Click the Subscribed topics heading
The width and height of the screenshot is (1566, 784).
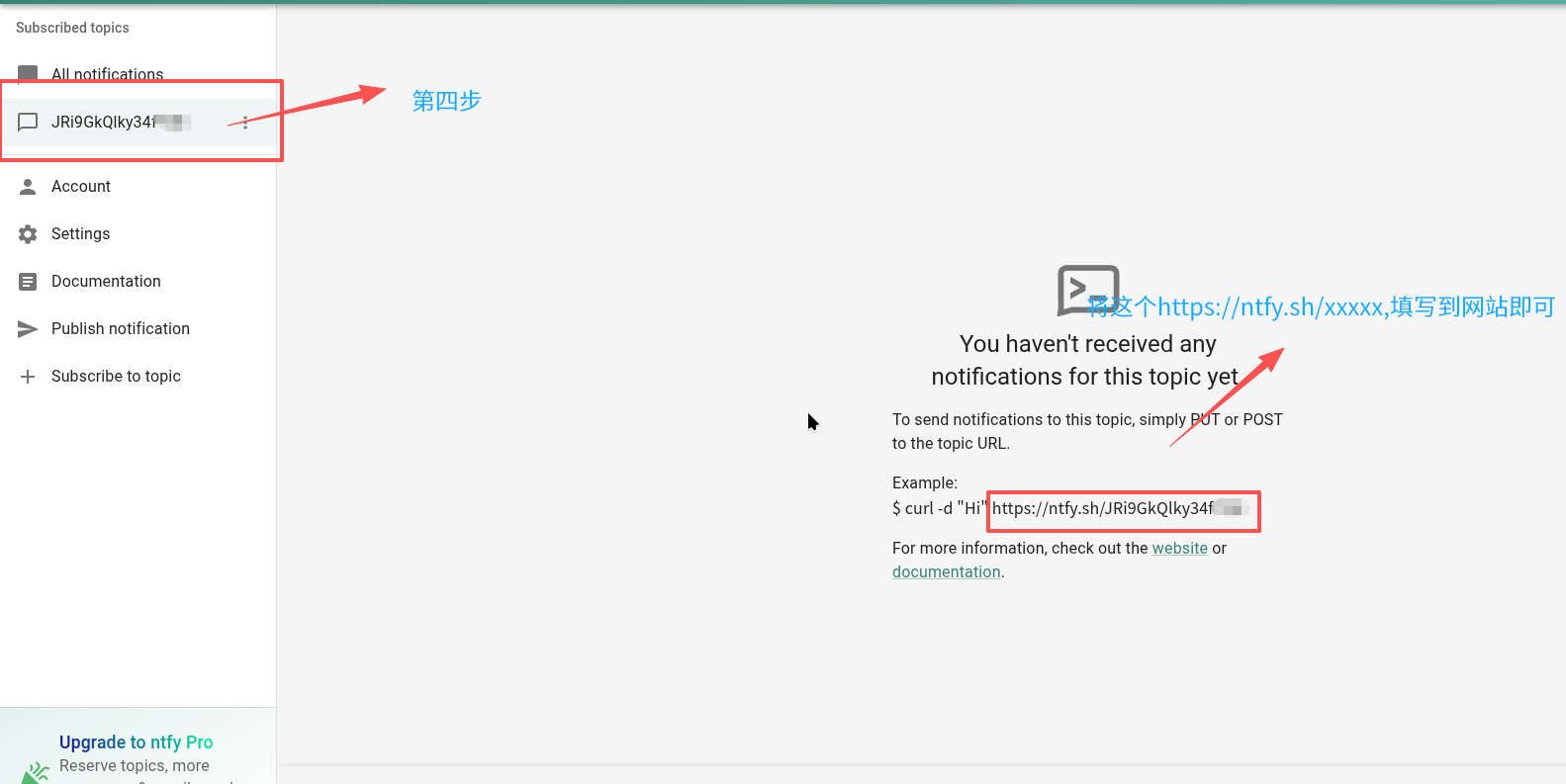[x=72, y=28]
